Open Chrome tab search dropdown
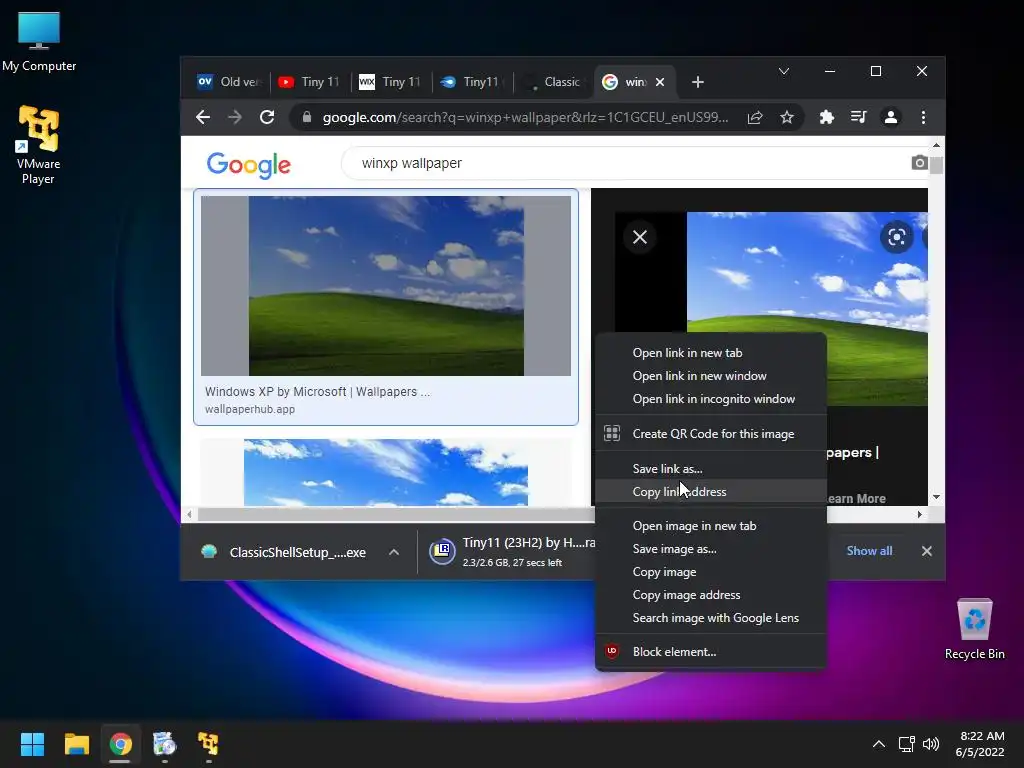The height and width of the screenshot is (768, 1024). (784, 71)
